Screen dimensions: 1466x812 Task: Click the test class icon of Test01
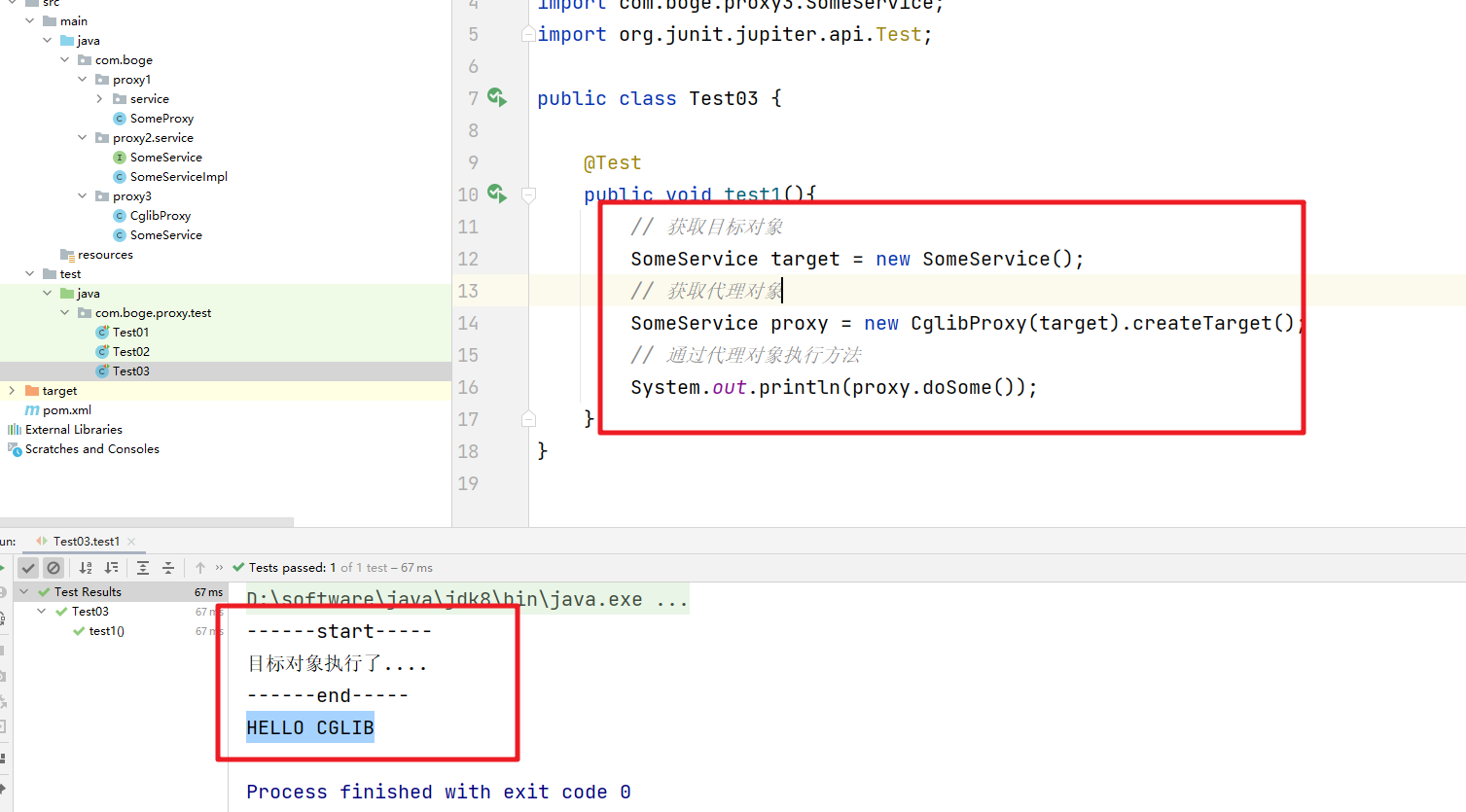[102, 332]
